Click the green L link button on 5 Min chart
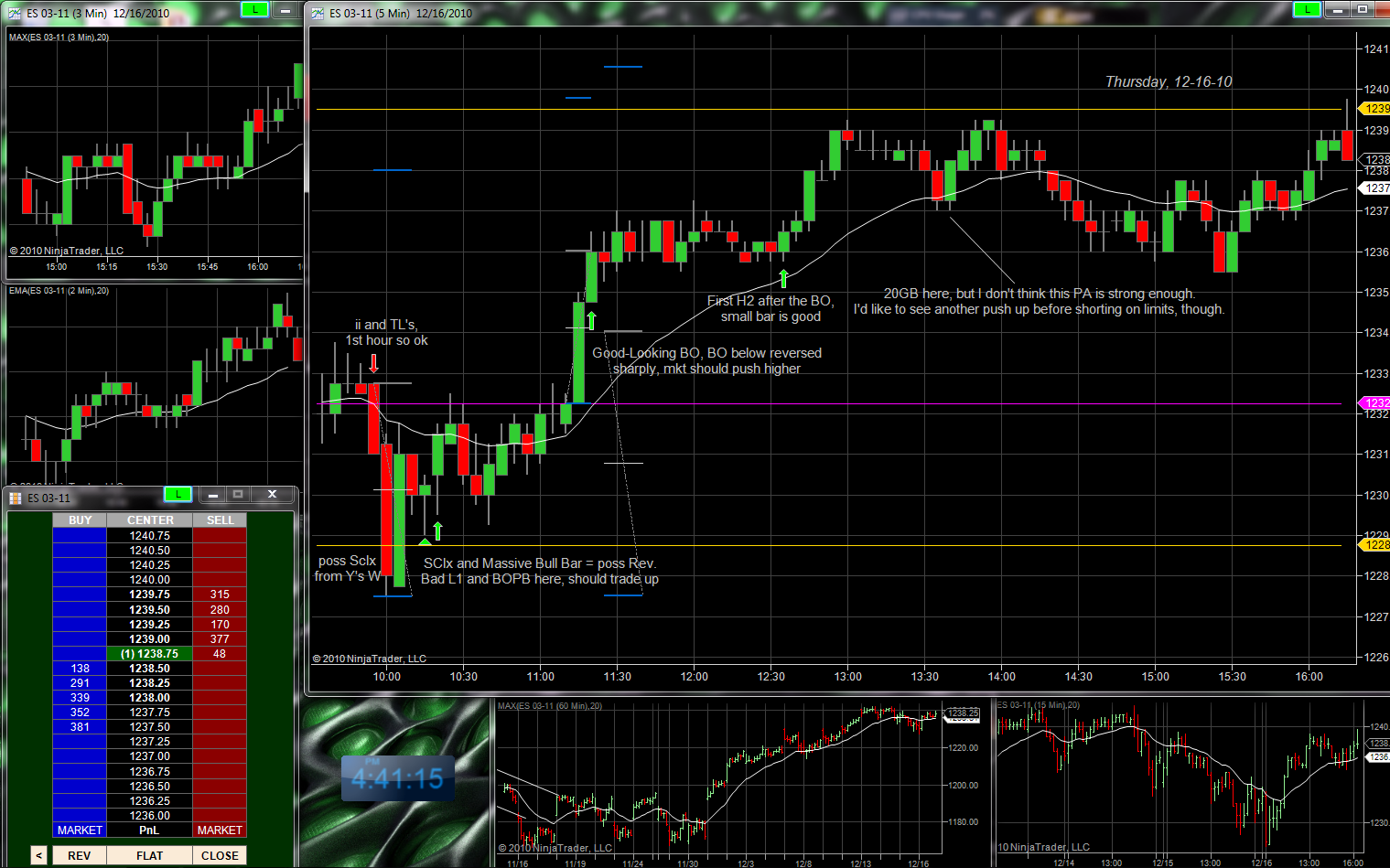Screen dimensions: 1390x868 pyautogui.click(x=1306, y=9)
